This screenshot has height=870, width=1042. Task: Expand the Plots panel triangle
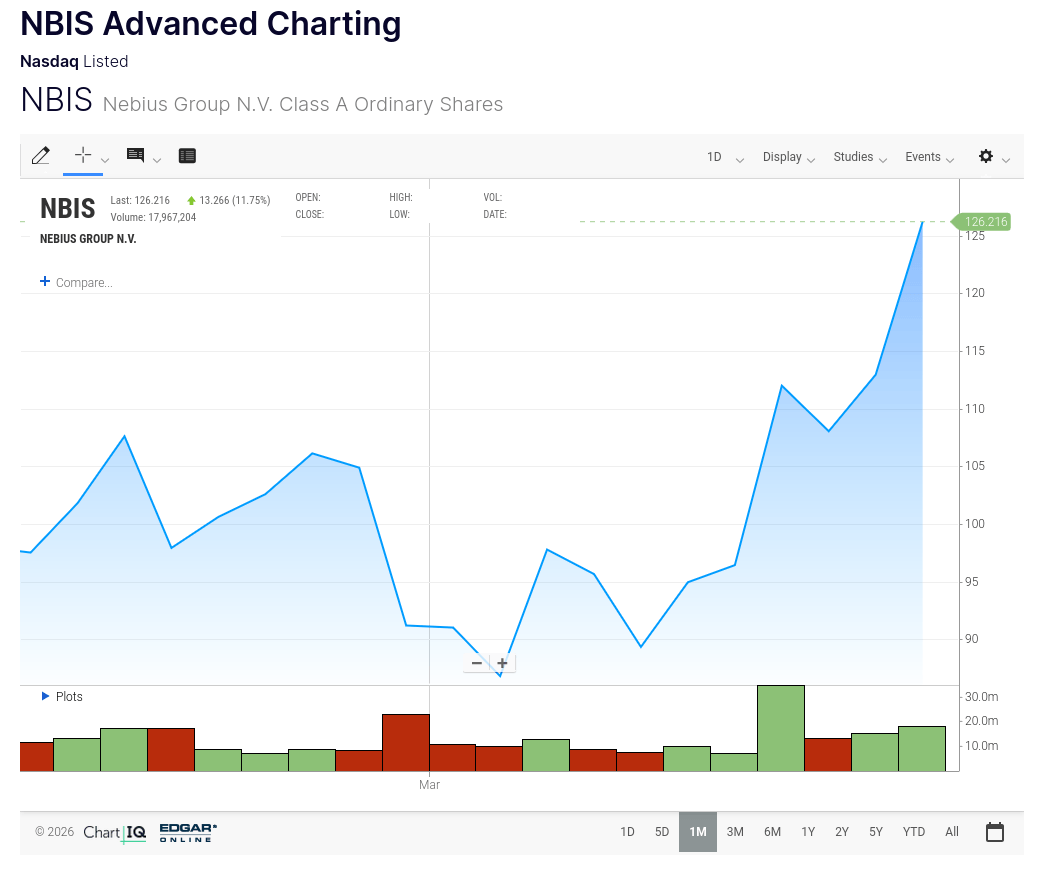[x=45, y=696]
